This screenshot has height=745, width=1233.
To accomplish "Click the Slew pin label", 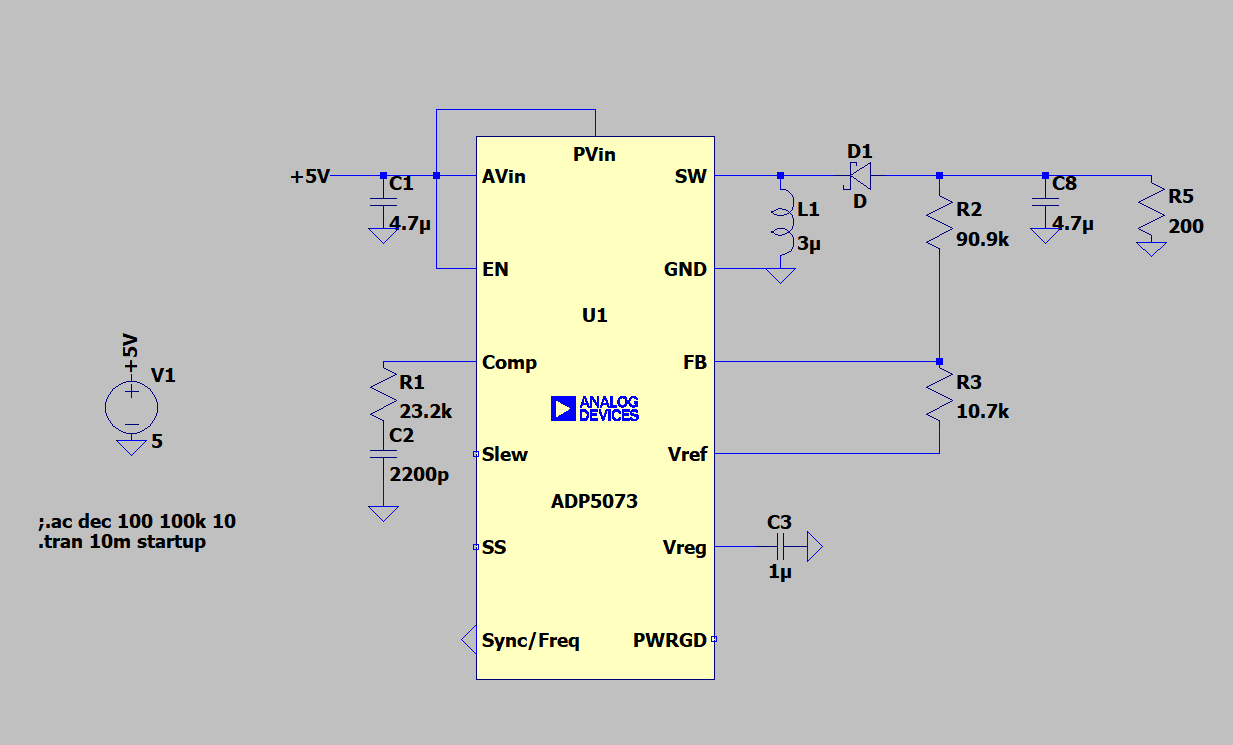I will [505, 455].
